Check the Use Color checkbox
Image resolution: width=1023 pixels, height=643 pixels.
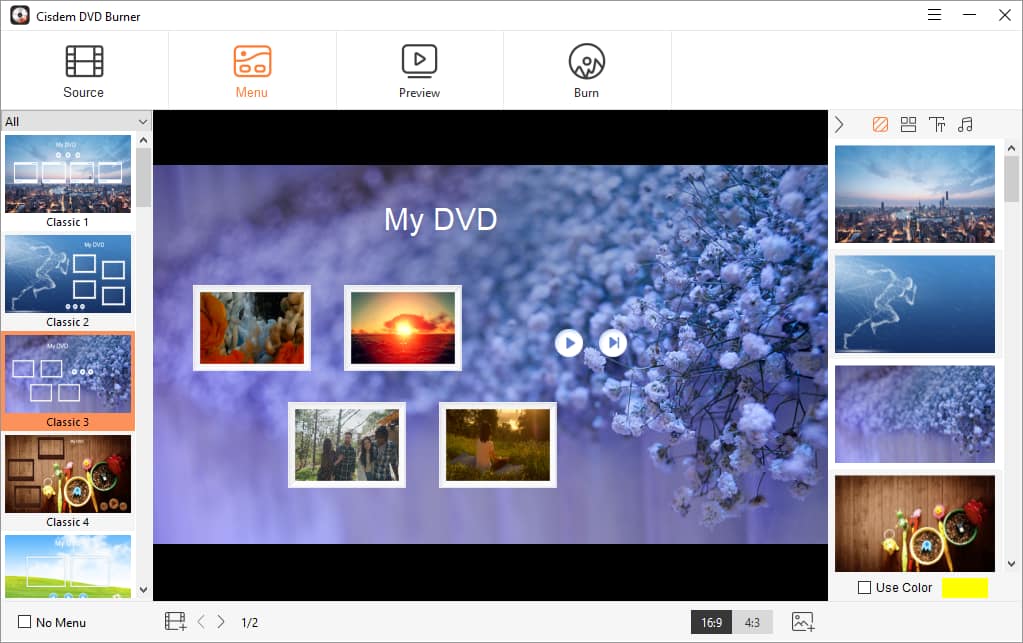[x=864, y=588]
